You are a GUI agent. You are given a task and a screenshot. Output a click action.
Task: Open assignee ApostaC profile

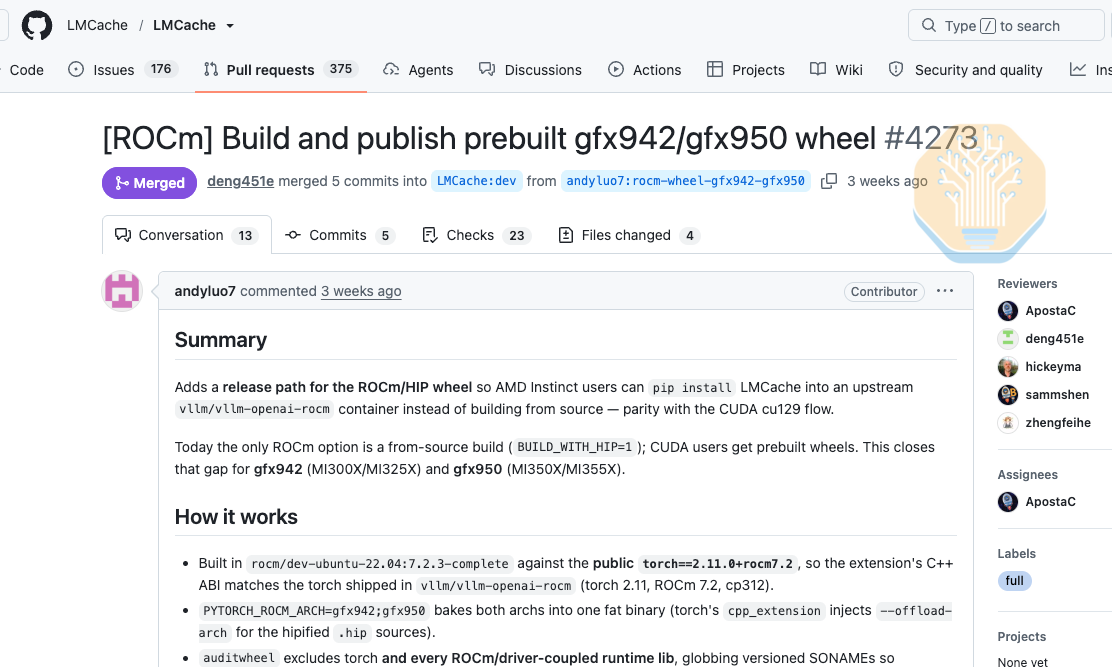point(1050,502)
